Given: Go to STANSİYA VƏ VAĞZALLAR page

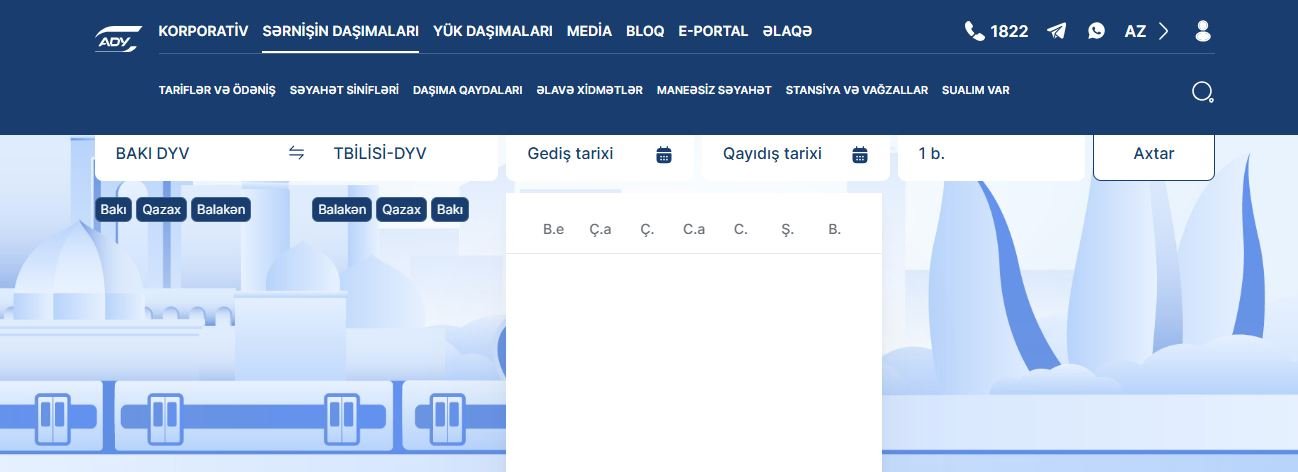Looking at the screenshot, I should coord(857,90).
